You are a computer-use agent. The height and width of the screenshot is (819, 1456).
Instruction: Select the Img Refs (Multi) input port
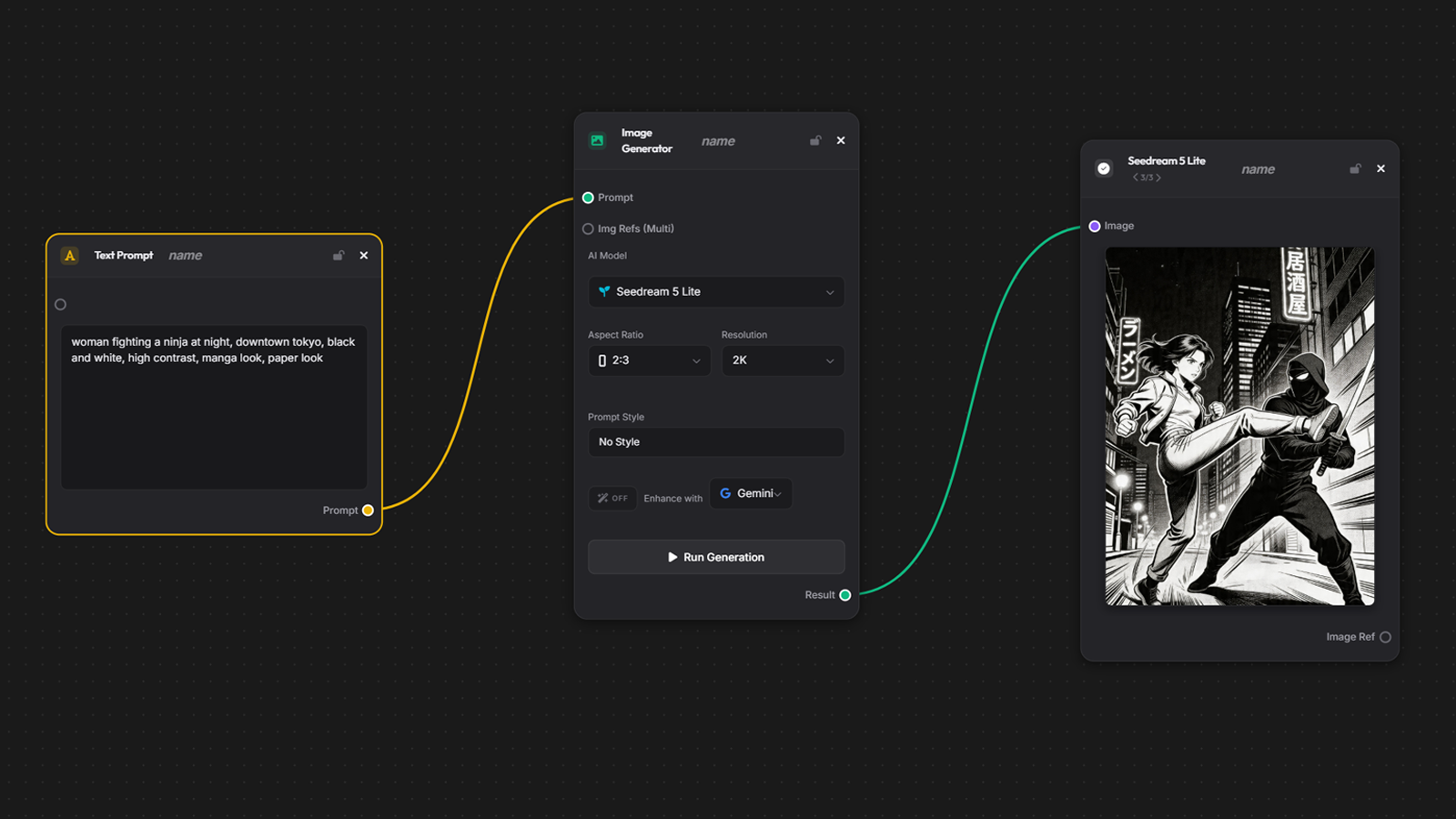588,228
